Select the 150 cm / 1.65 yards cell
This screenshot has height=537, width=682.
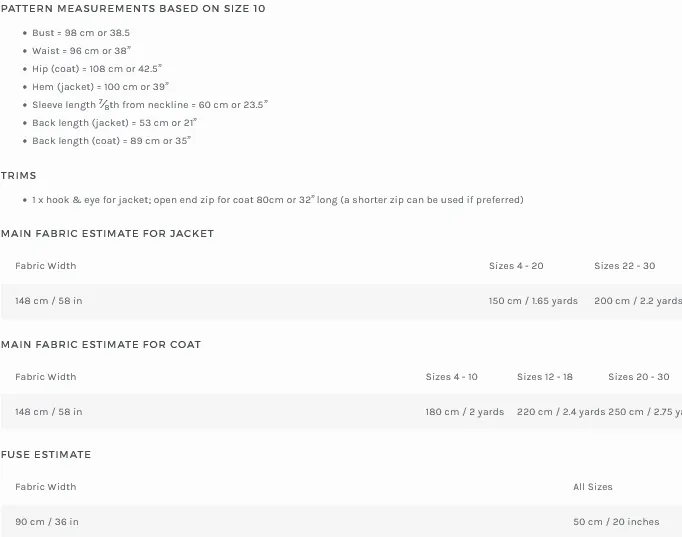click(x=533, y=301)
